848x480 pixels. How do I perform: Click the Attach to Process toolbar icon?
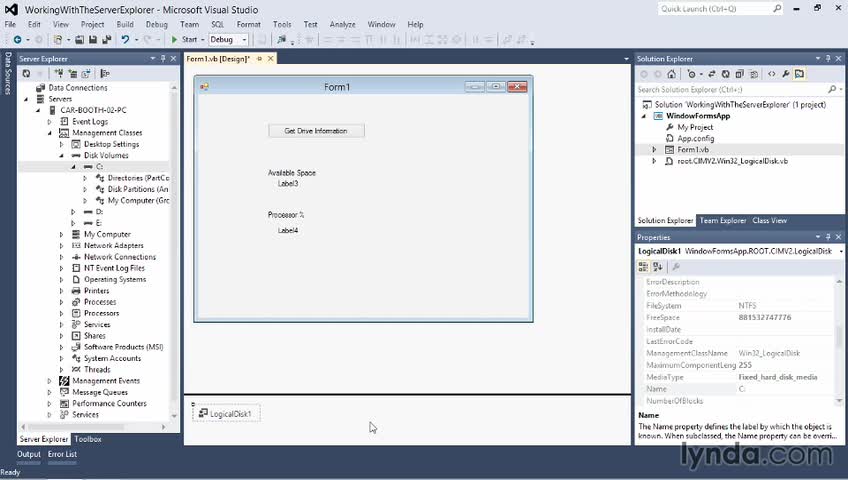[281, 39]
